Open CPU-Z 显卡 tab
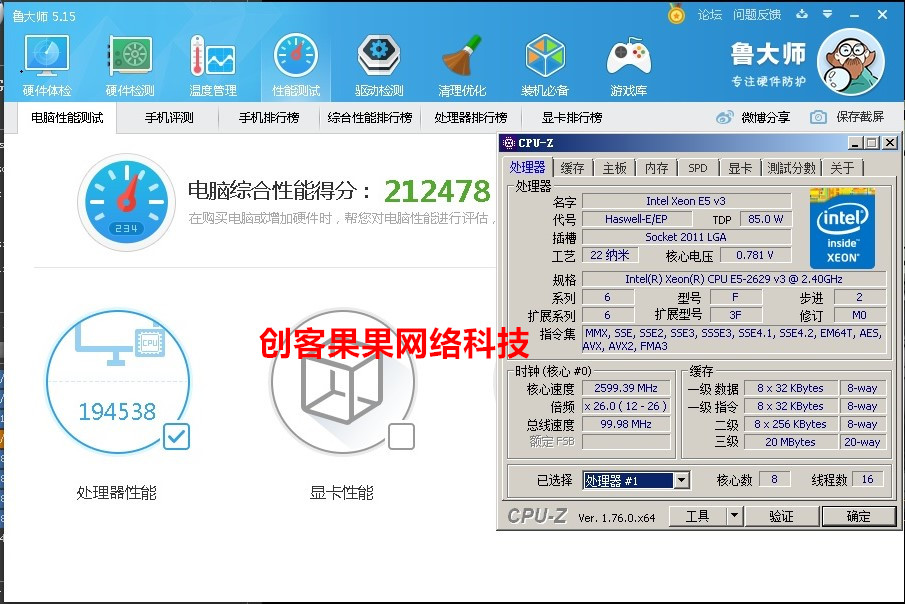 (x=740, y=168)
